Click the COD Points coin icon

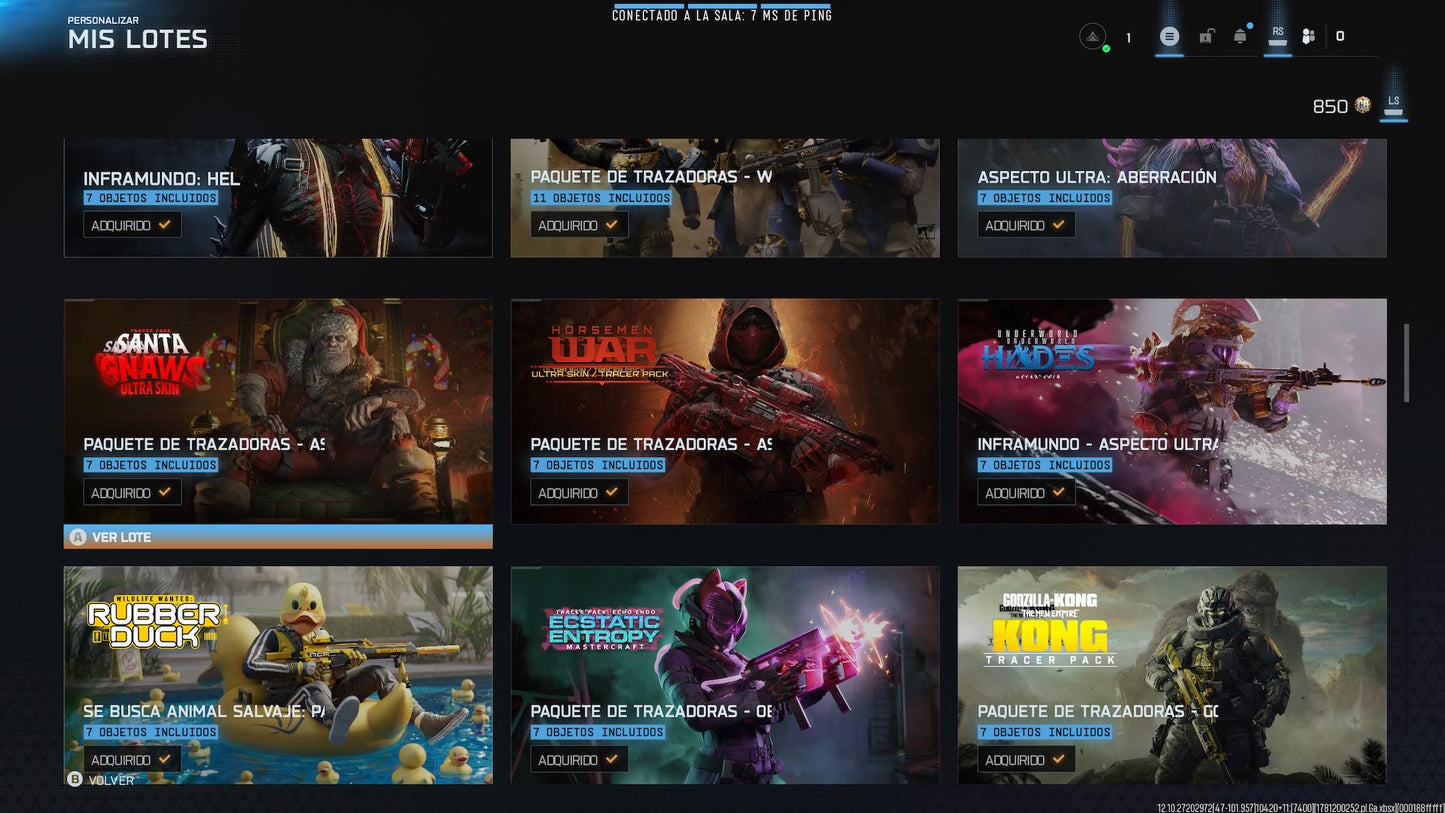tap(1362, 105)
